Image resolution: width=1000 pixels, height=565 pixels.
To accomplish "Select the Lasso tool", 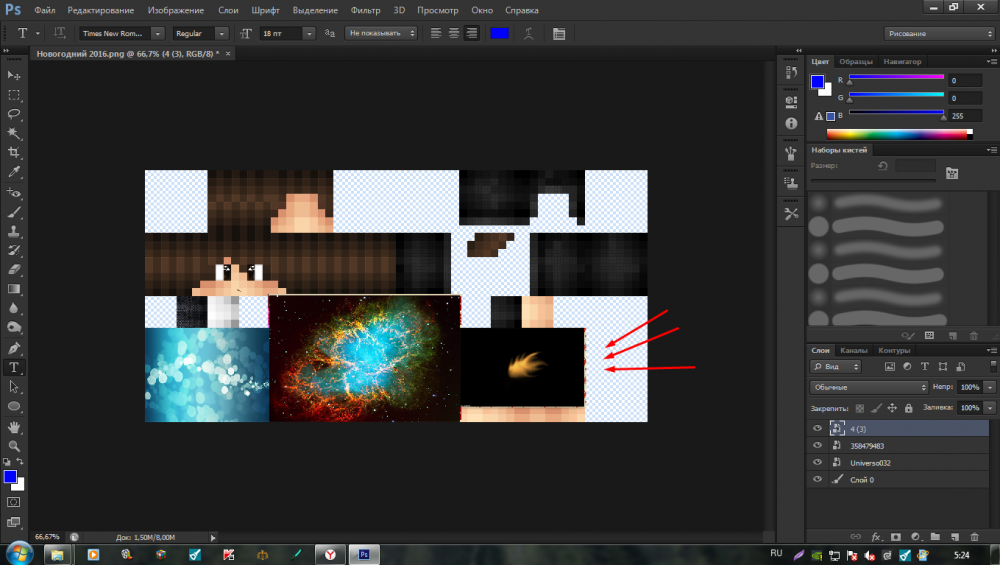I will click(x=14, y=114).
